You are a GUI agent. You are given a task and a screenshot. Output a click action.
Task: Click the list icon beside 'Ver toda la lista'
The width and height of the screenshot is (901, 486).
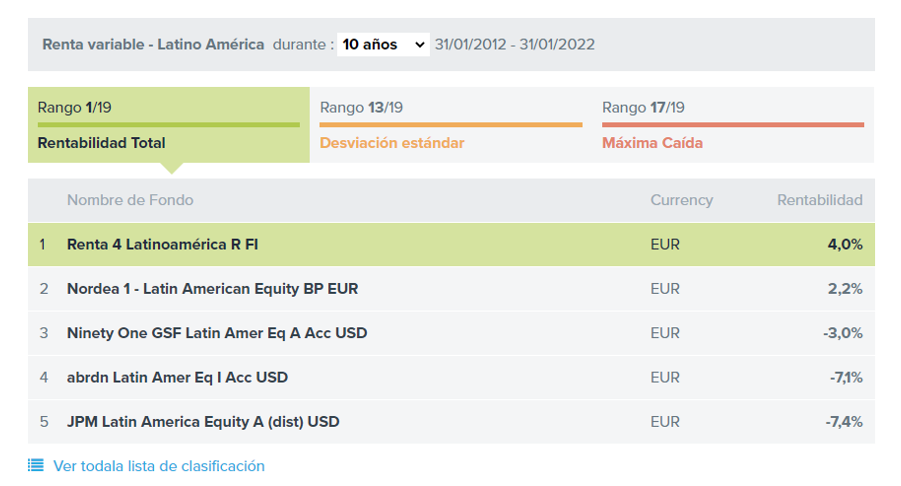pos(36,465)
